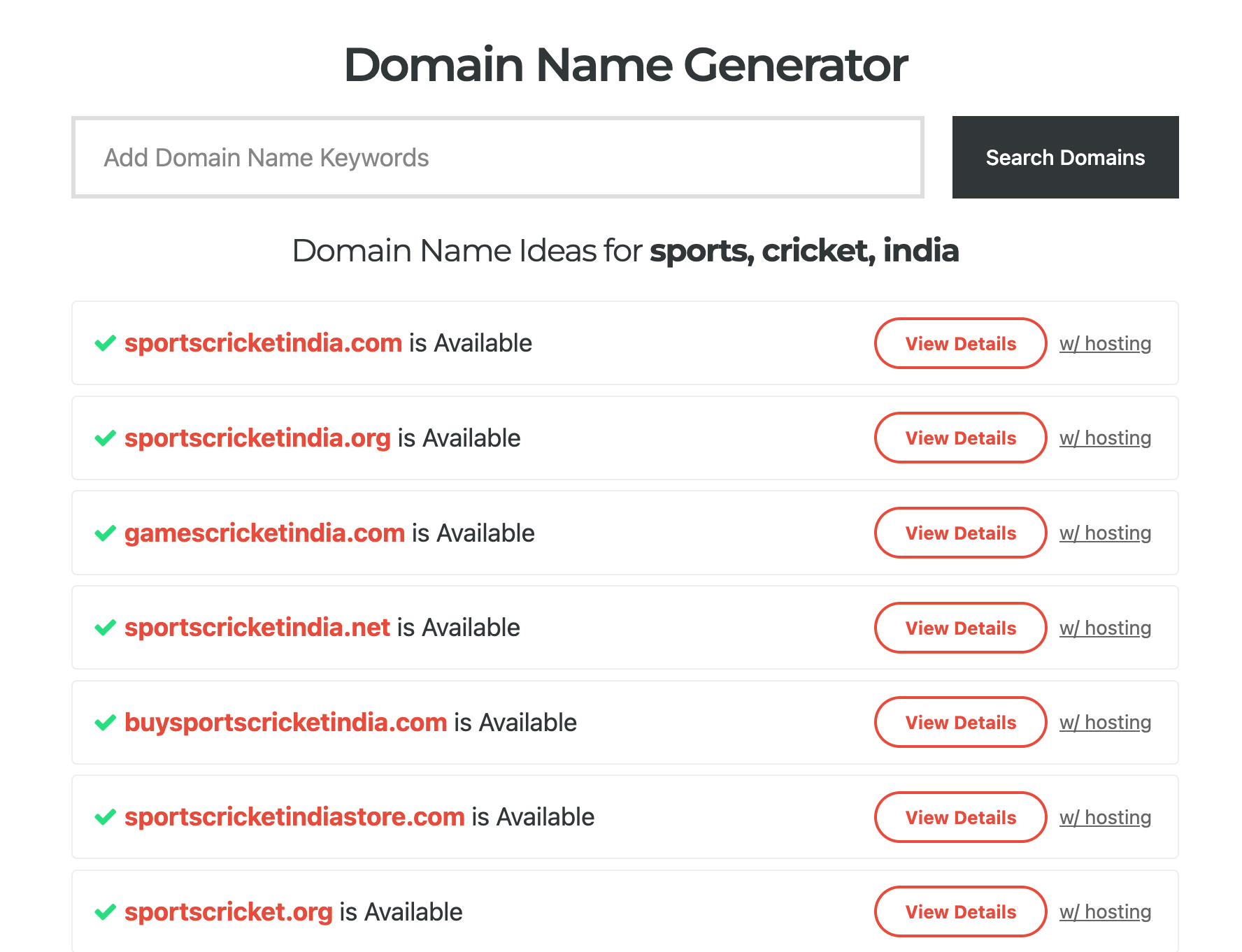This screenshot has width=1242, height=952.
Task: Click the Search Domains button
Action: click(x=1065, y=157)
